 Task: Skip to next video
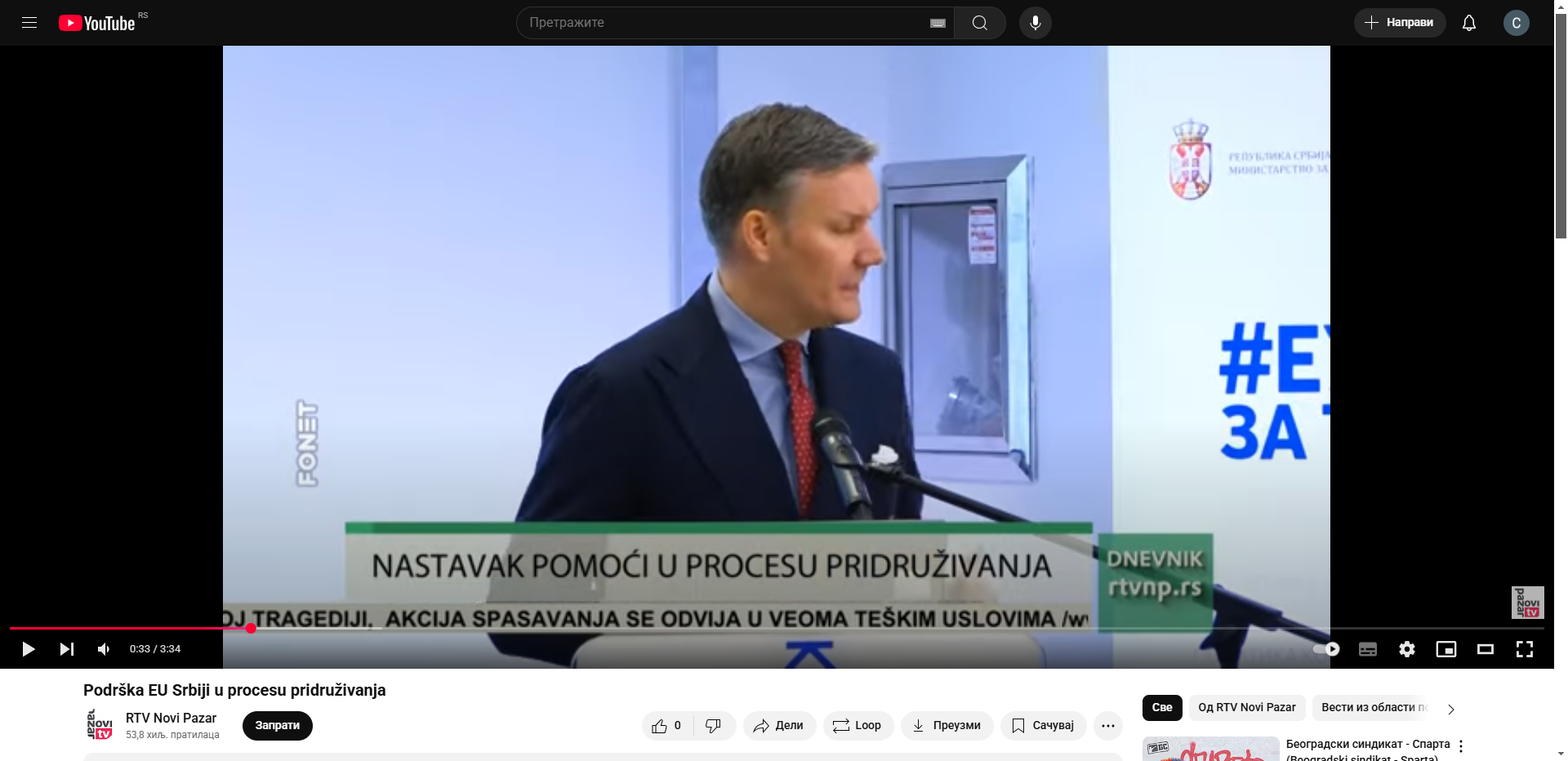[x=67, y=649]
